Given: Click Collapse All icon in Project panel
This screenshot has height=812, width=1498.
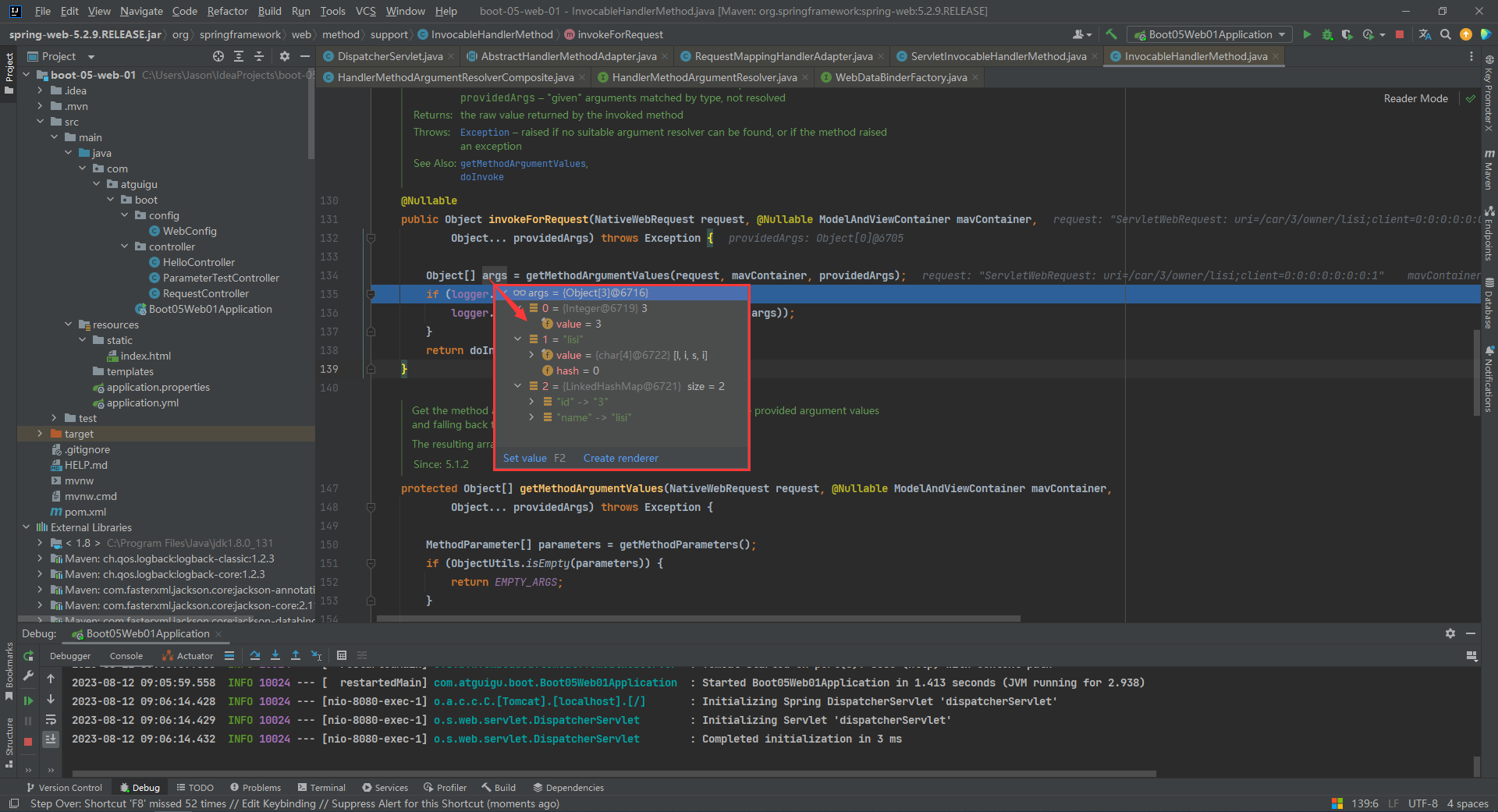Looking at the screenshot, I should [259, 56].
